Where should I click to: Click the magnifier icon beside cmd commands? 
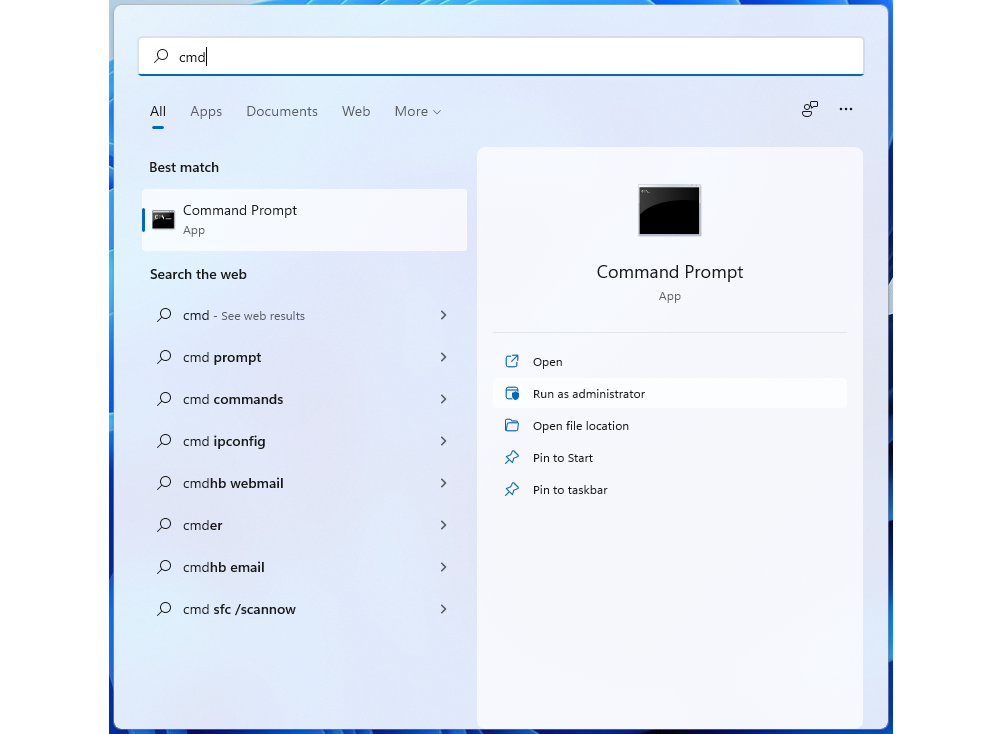[164, 399]
